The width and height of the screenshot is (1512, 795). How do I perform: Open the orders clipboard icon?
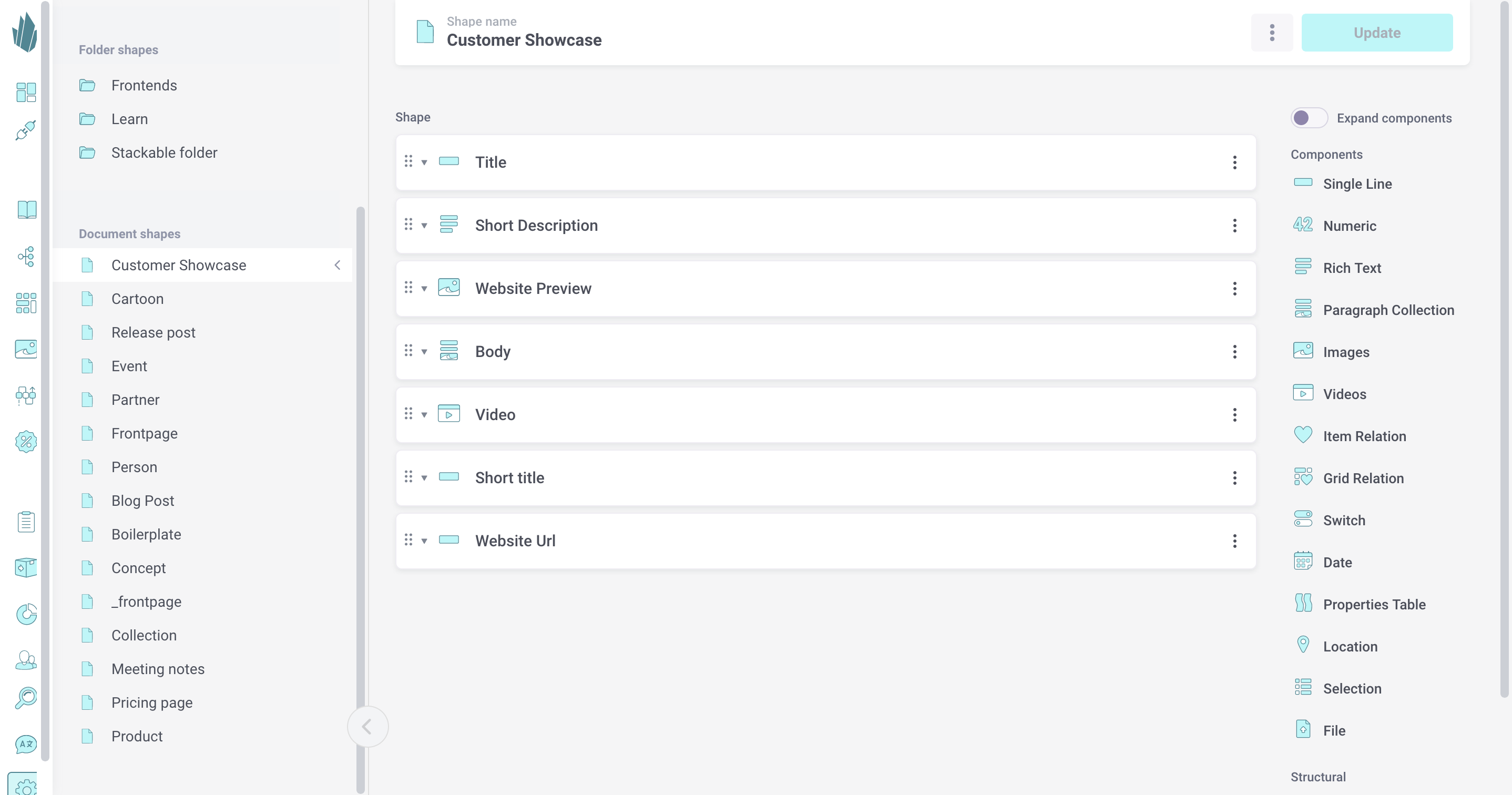pyautogui.click(x=25, y=522)
